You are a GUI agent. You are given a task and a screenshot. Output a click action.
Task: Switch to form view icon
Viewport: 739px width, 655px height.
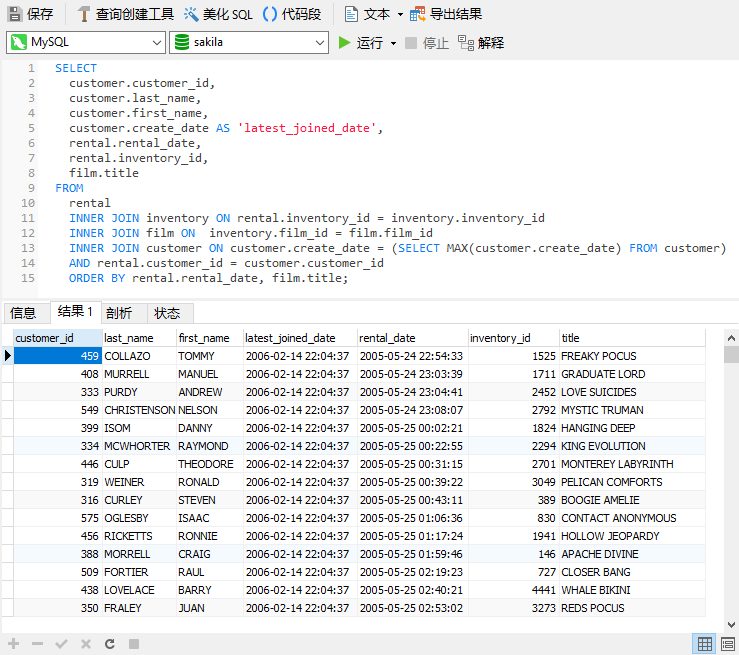pos(728,644)
